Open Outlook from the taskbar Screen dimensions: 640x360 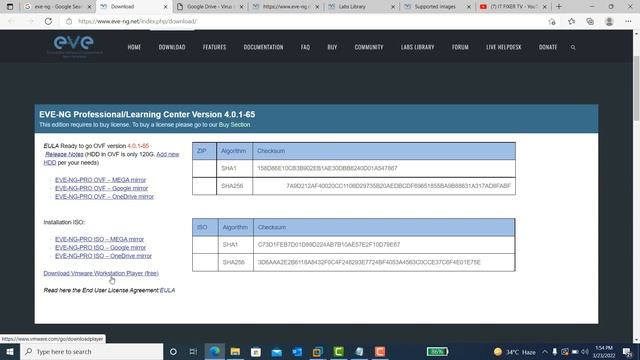297,351
